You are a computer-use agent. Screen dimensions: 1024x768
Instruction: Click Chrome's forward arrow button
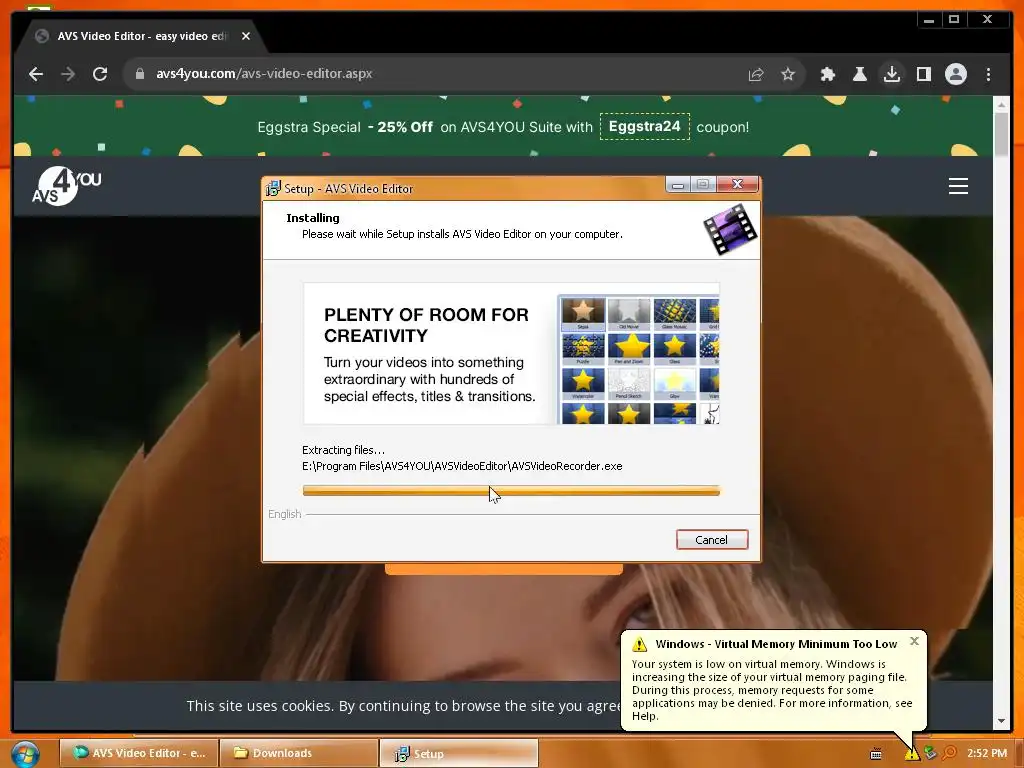(x=68, y=74)
